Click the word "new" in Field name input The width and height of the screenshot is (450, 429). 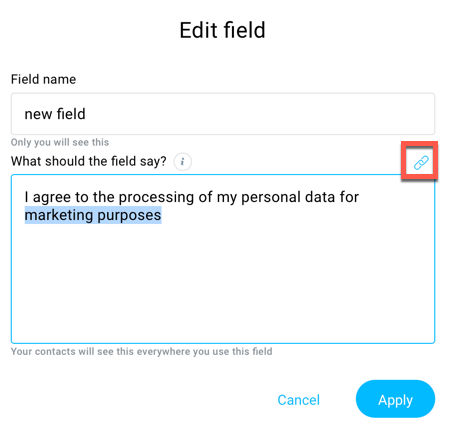click(x=38, y=115)
